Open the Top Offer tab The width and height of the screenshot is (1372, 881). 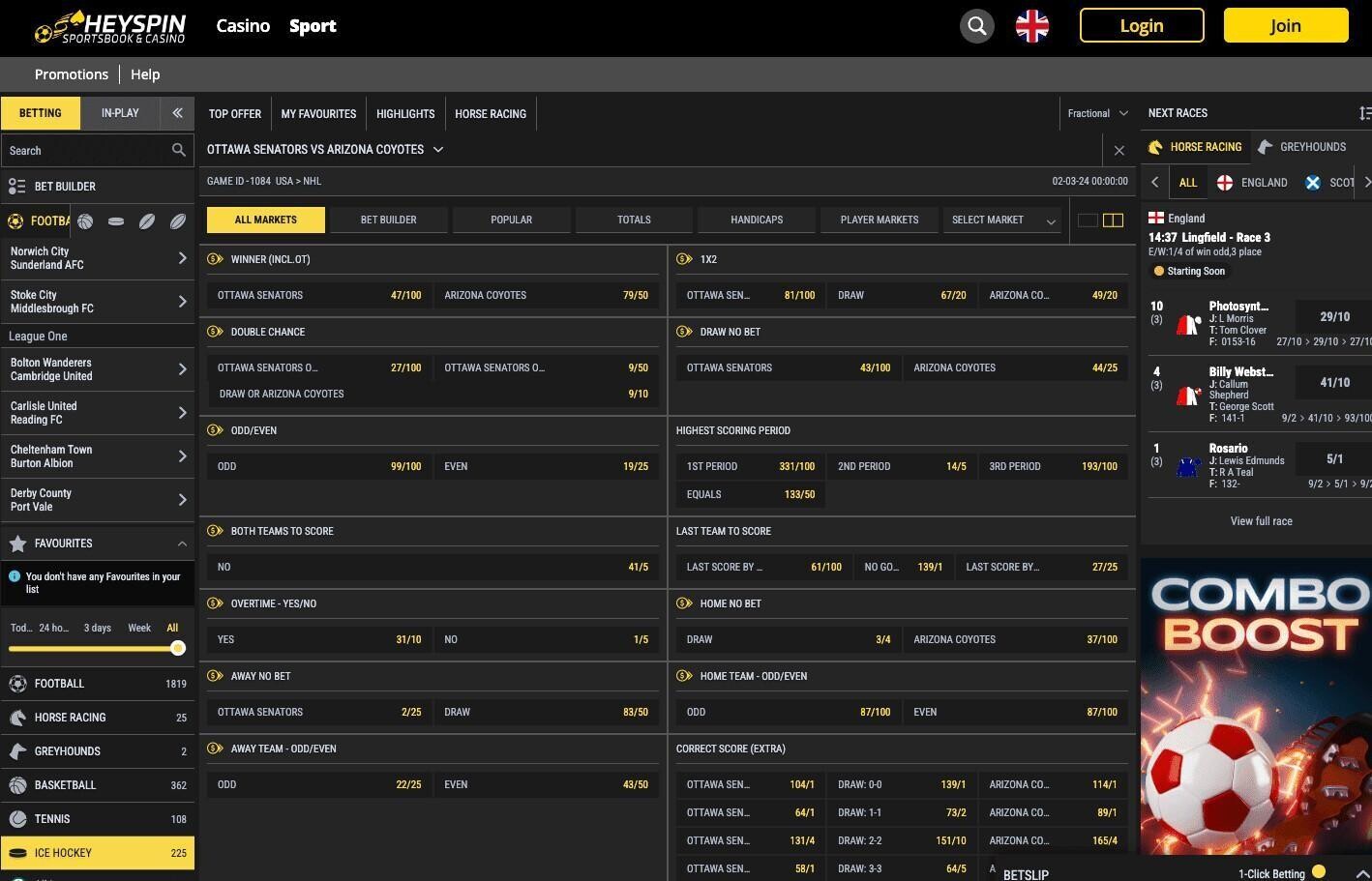[235, 114]
